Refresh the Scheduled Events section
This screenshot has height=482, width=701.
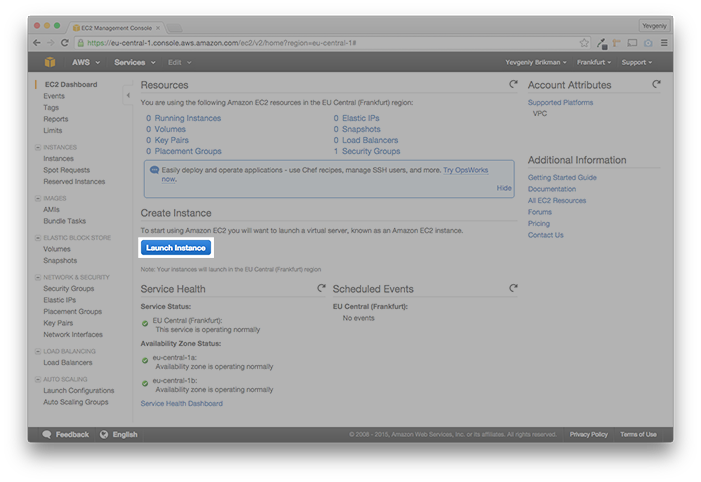pos(513,288)
